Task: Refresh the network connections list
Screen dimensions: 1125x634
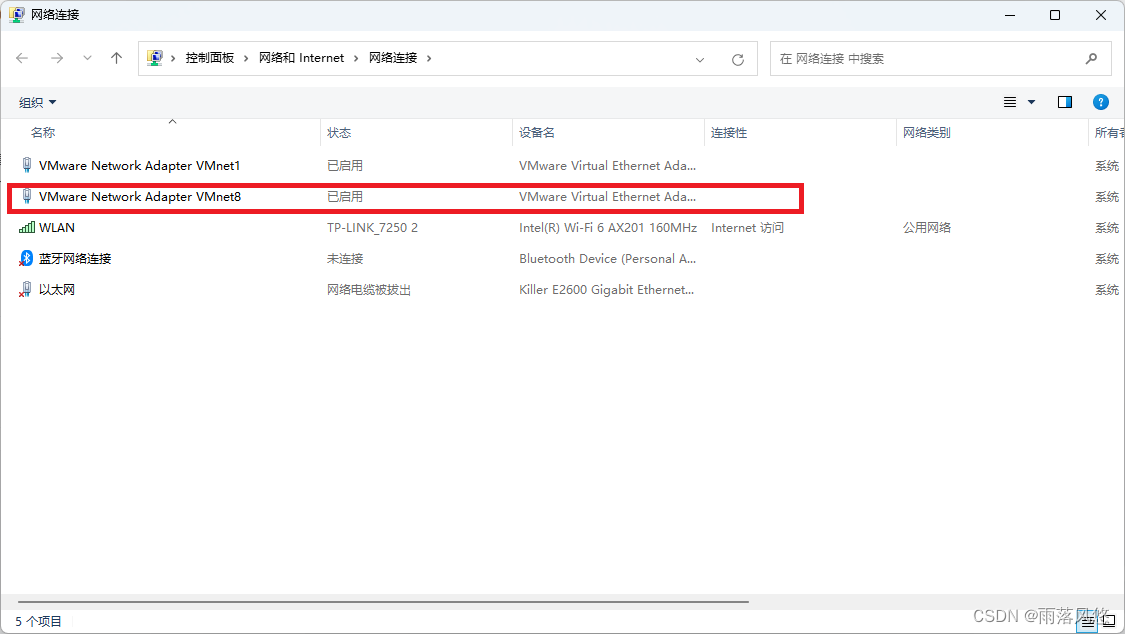Action: coord(738,60)
